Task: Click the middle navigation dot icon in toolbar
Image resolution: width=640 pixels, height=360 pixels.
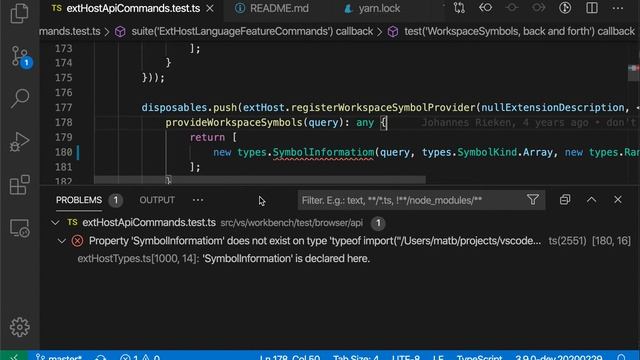Action: click(512, 8)
